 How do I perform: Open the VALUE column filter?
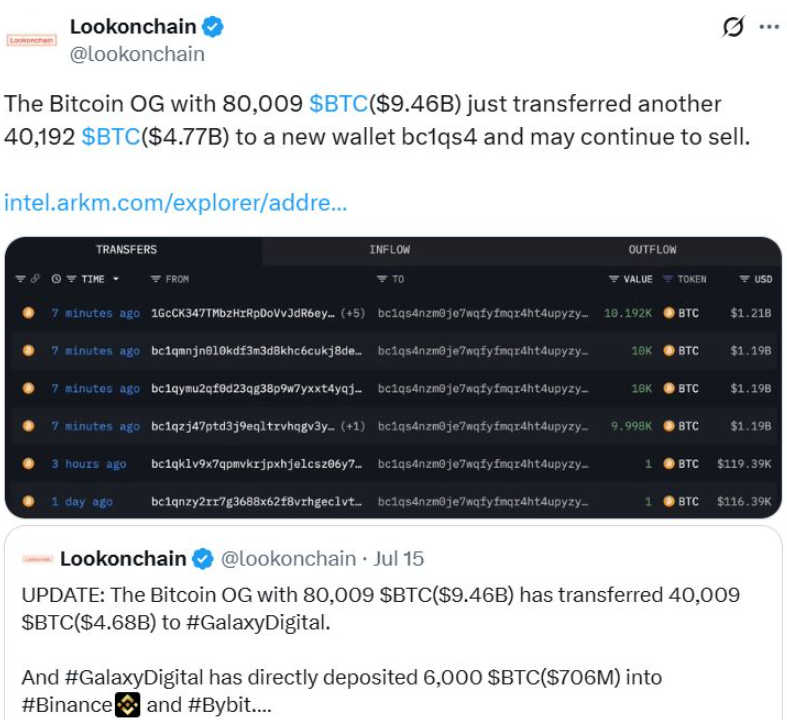[x=613, y=279]
